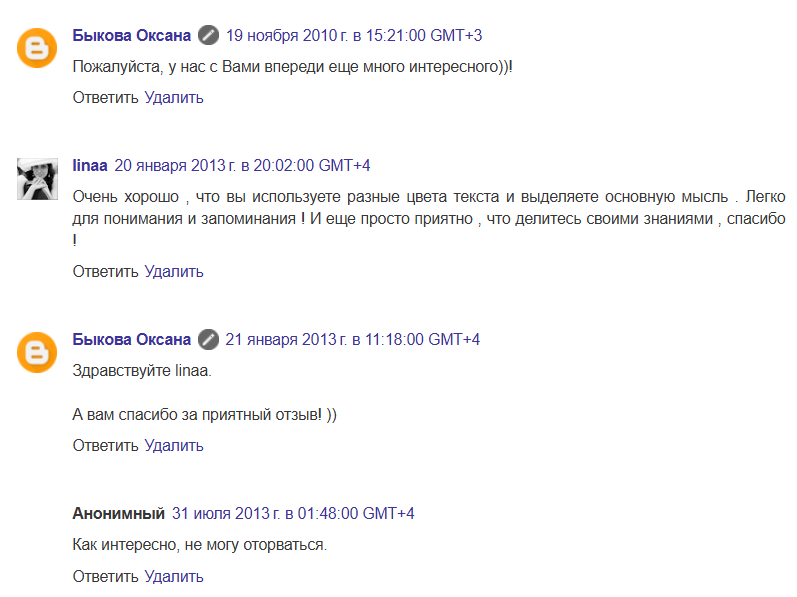Open Blogger avatar beside the 19 ноября 2010 comment
Viewport: 797px width, 597px height.
(37, 48)
